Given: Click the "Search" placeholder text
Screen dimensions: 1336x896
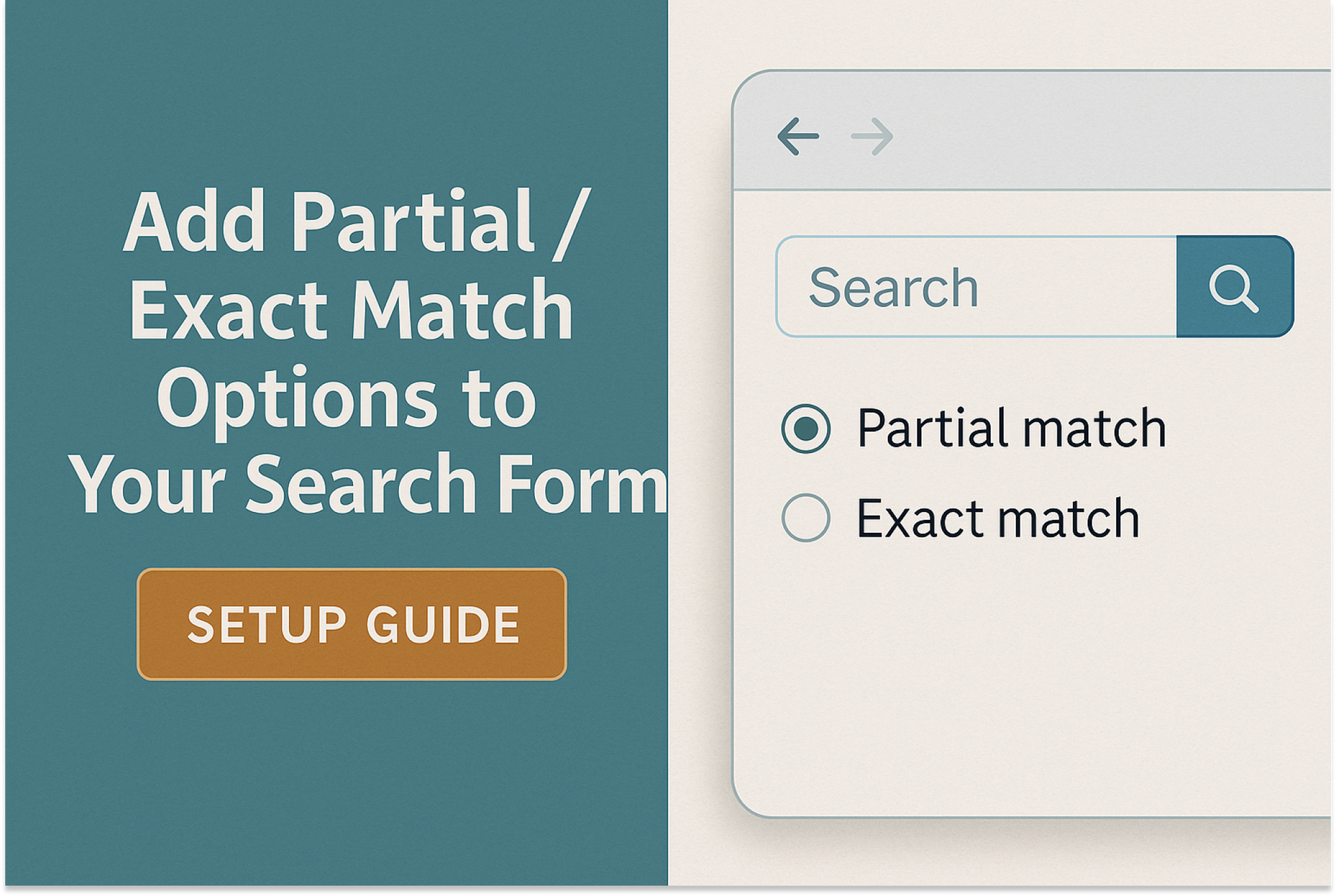Looking at the screenshot, I should [893, 287].
